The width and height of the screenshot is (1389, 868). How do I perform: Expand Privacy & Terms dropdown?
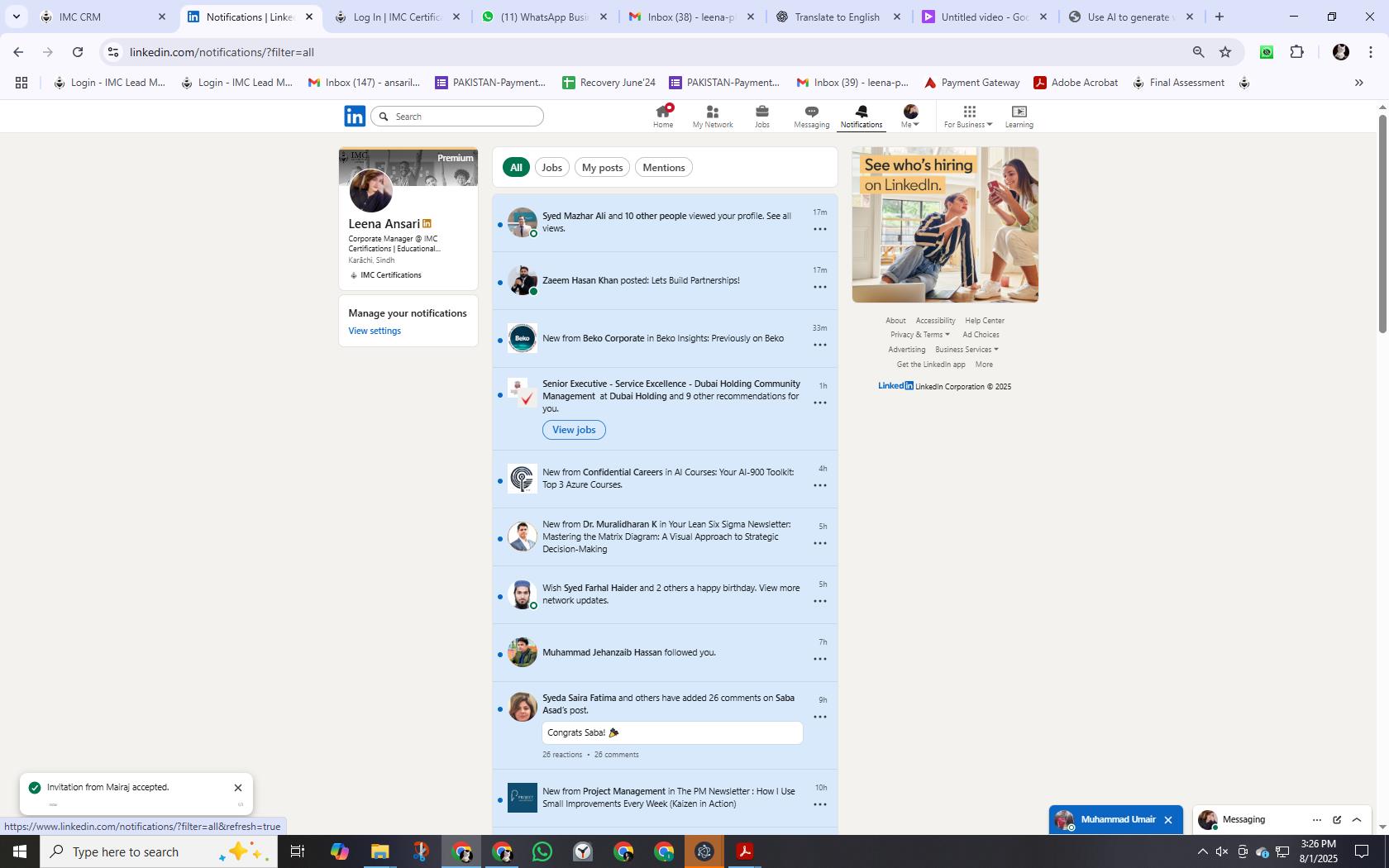click(x=920, y=335)
